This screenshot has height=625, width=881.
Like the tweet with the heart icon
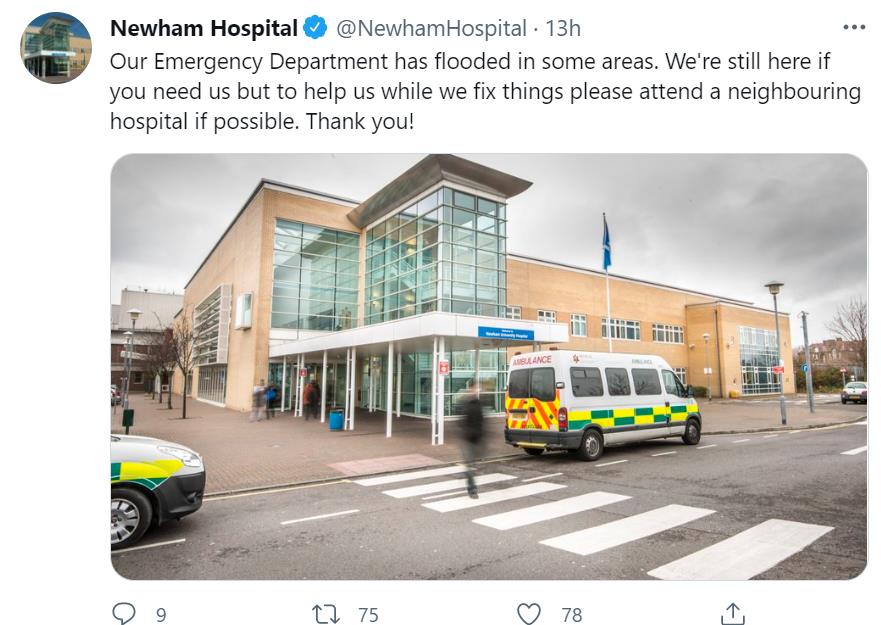(528, 614)
